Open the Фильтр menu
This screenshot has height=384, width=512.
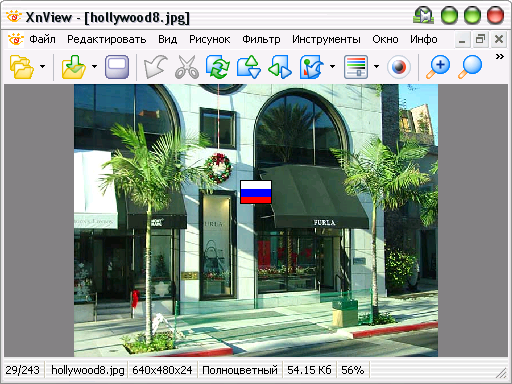[x=261, y=39]
